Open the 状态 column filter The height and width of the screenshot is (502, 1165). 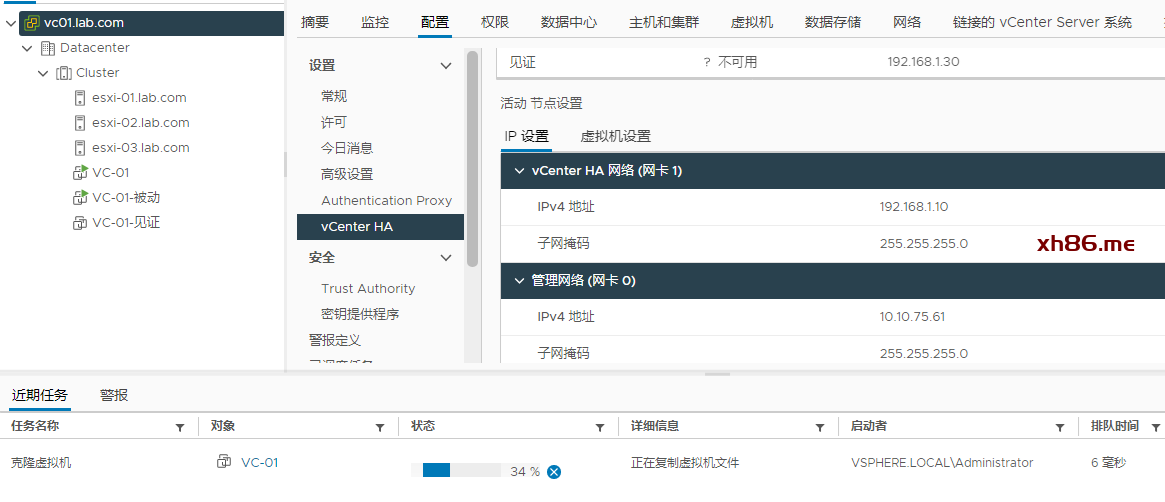[x=600, y=427]
